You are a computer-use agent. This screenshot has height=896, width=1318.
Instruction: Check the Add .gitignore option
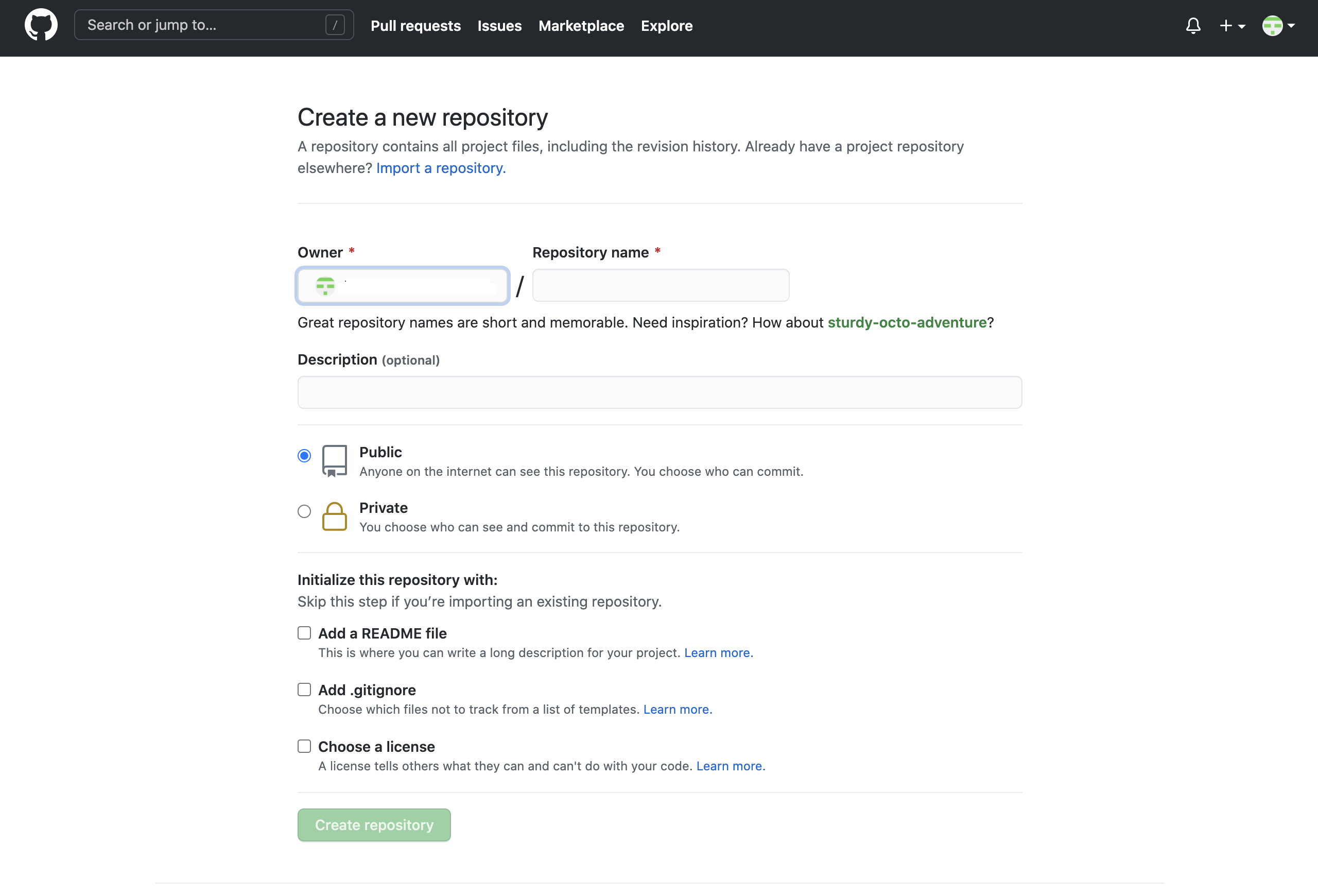[x=304, y=690]
